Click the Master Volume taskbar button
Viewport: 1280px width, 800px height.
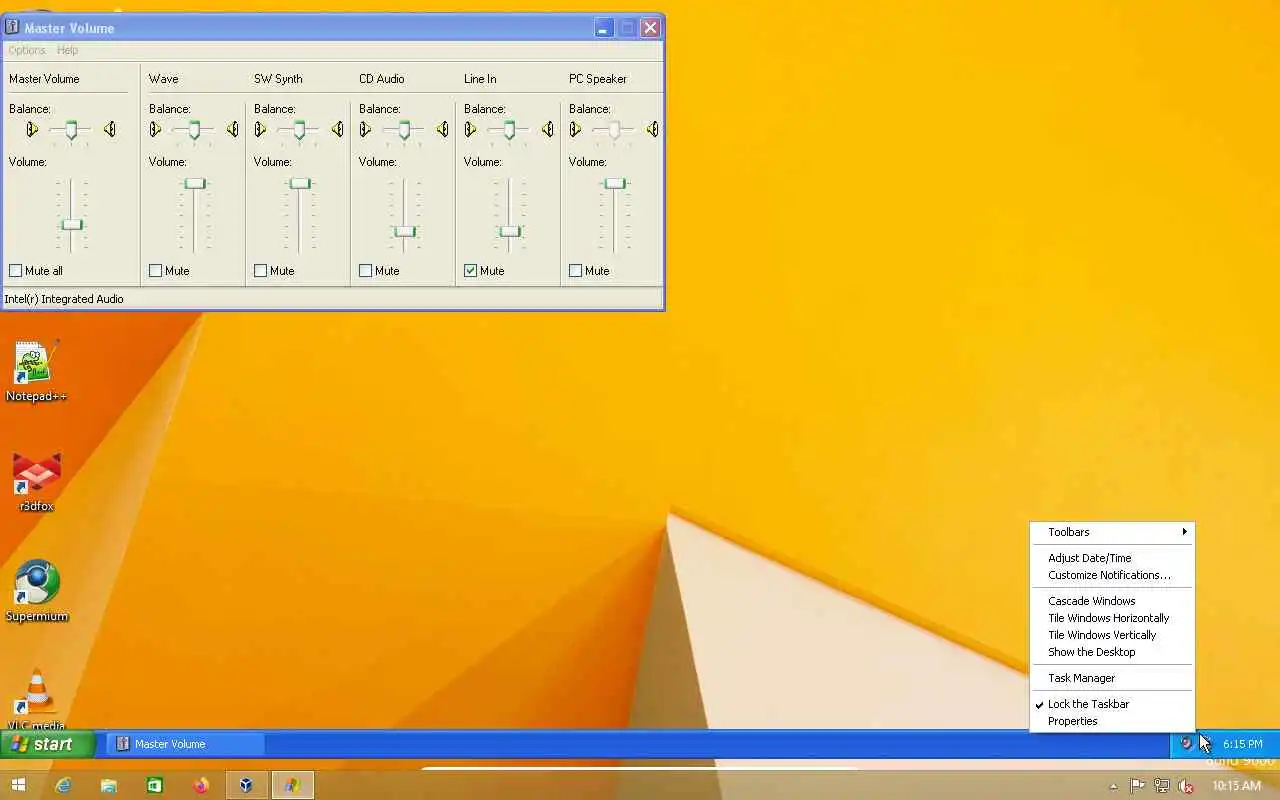[x=186, y=744]
